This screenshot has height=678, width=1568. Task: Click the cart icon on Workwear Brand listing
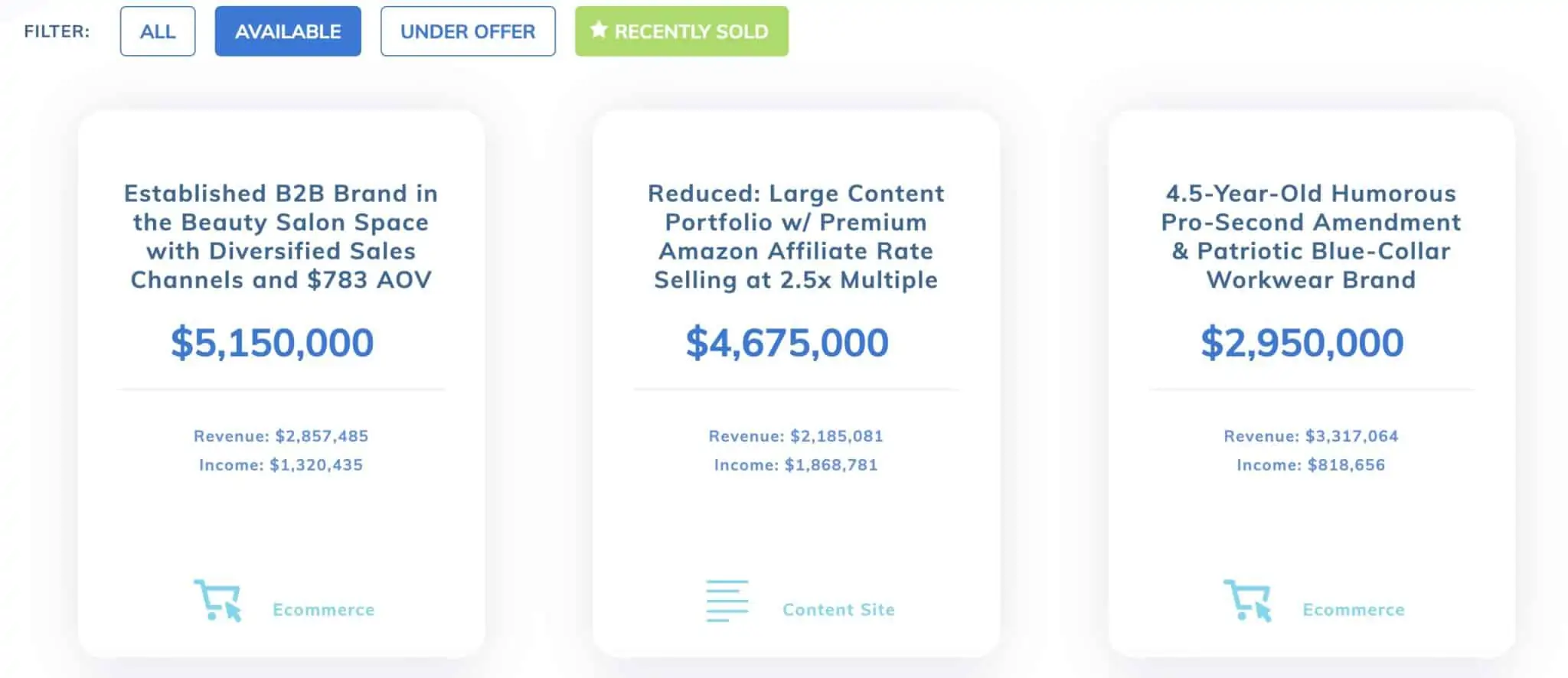(1248, 601)
